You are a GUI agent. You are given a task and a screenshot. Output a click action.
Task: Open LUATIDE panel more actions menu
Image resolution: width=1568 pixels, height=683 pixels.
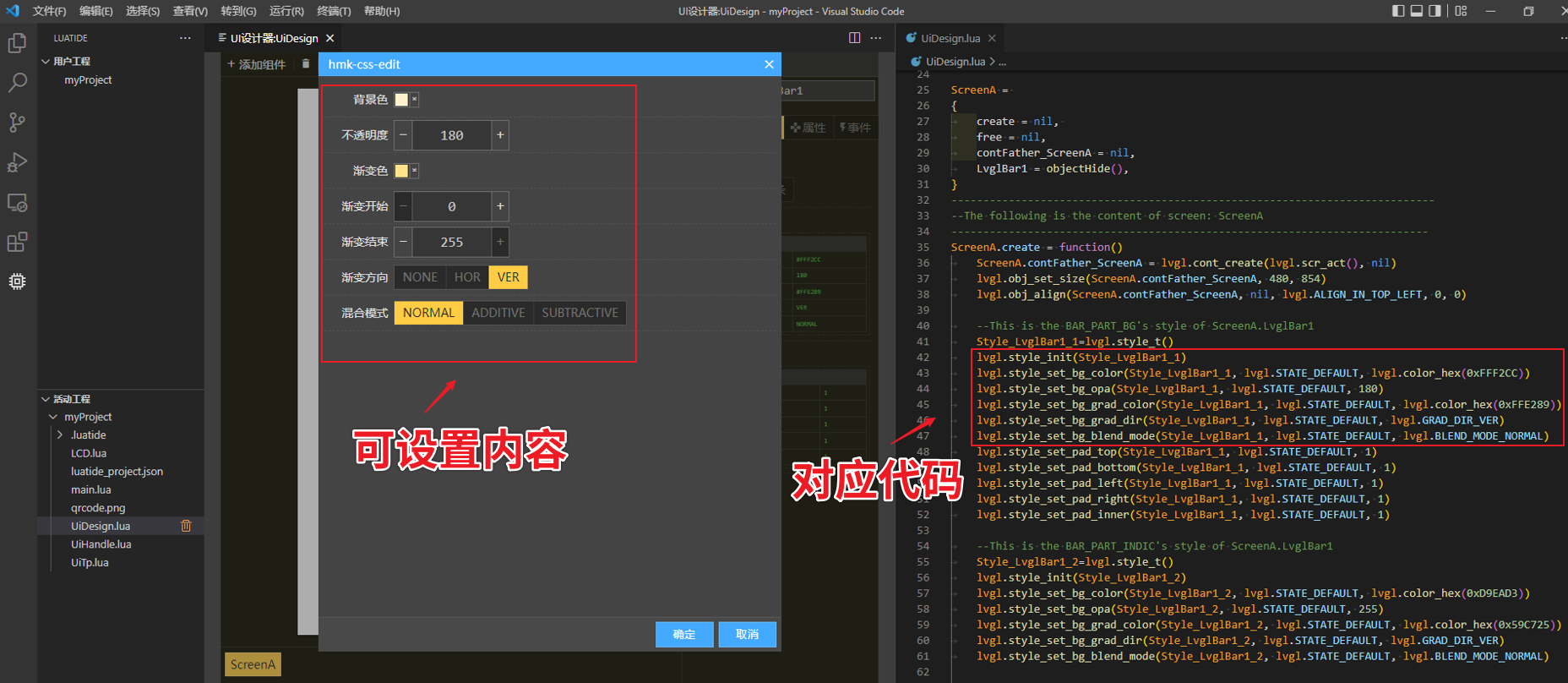point(185,38)
